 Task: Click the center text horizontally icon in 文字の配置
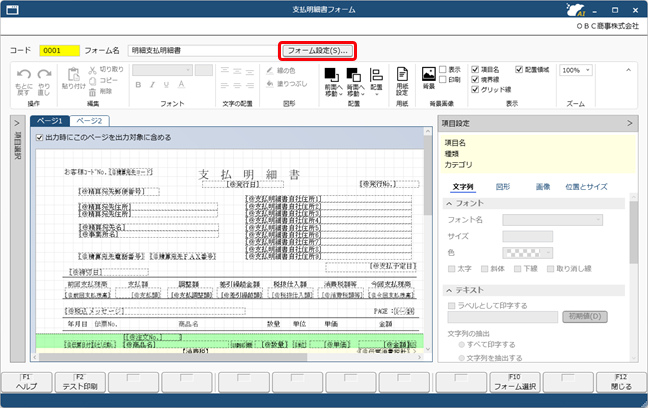click(x=237, y=86)
